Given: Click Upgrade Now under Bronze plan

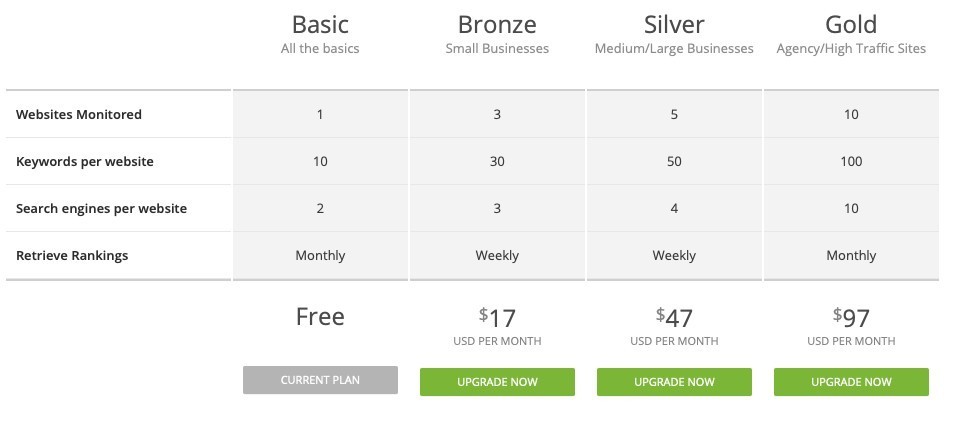Looking at the screenshot, I should point(497,382).
